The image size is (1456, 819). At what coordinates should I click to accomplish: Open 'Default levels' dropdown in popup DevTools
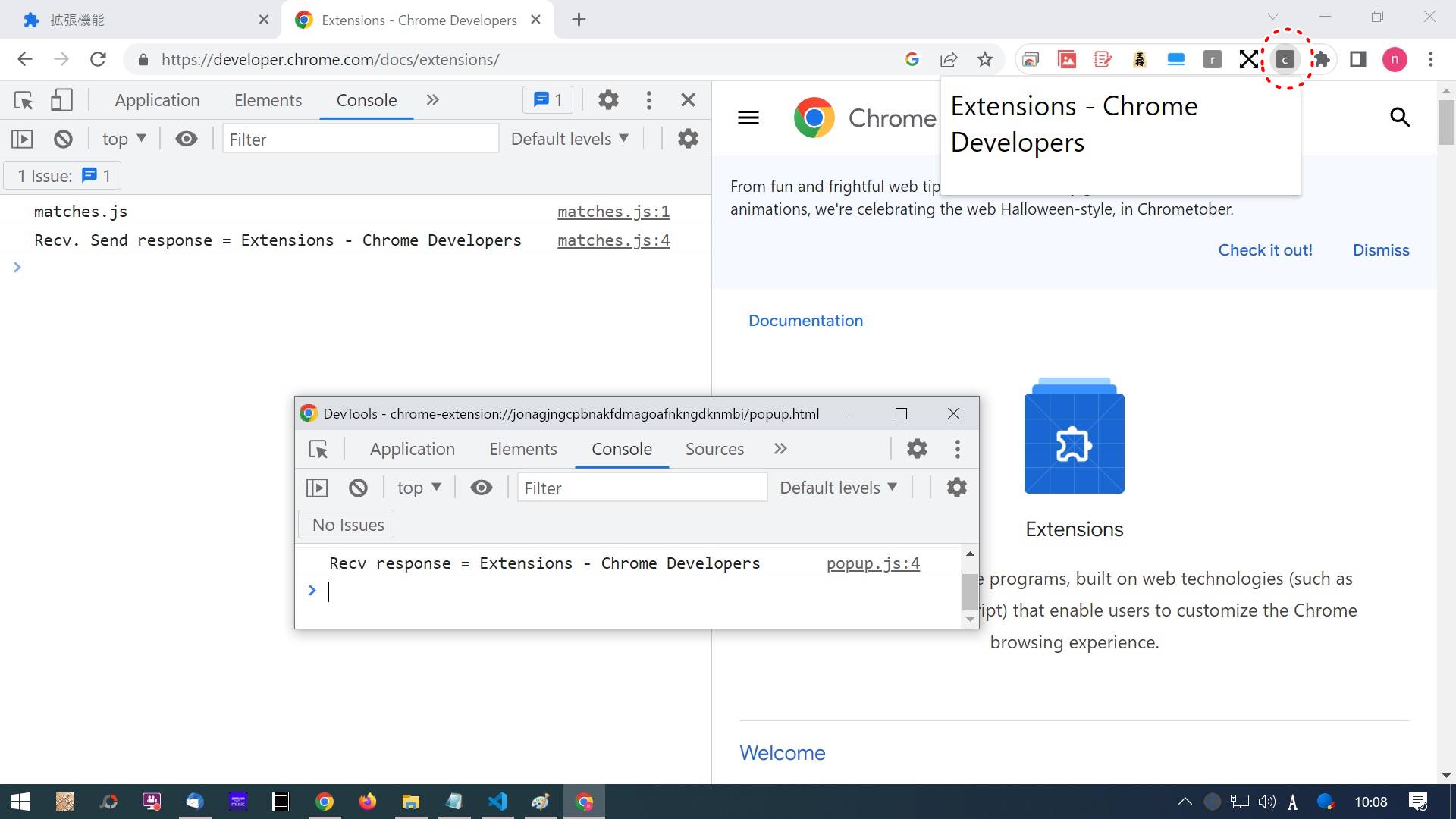coord(839,488)
